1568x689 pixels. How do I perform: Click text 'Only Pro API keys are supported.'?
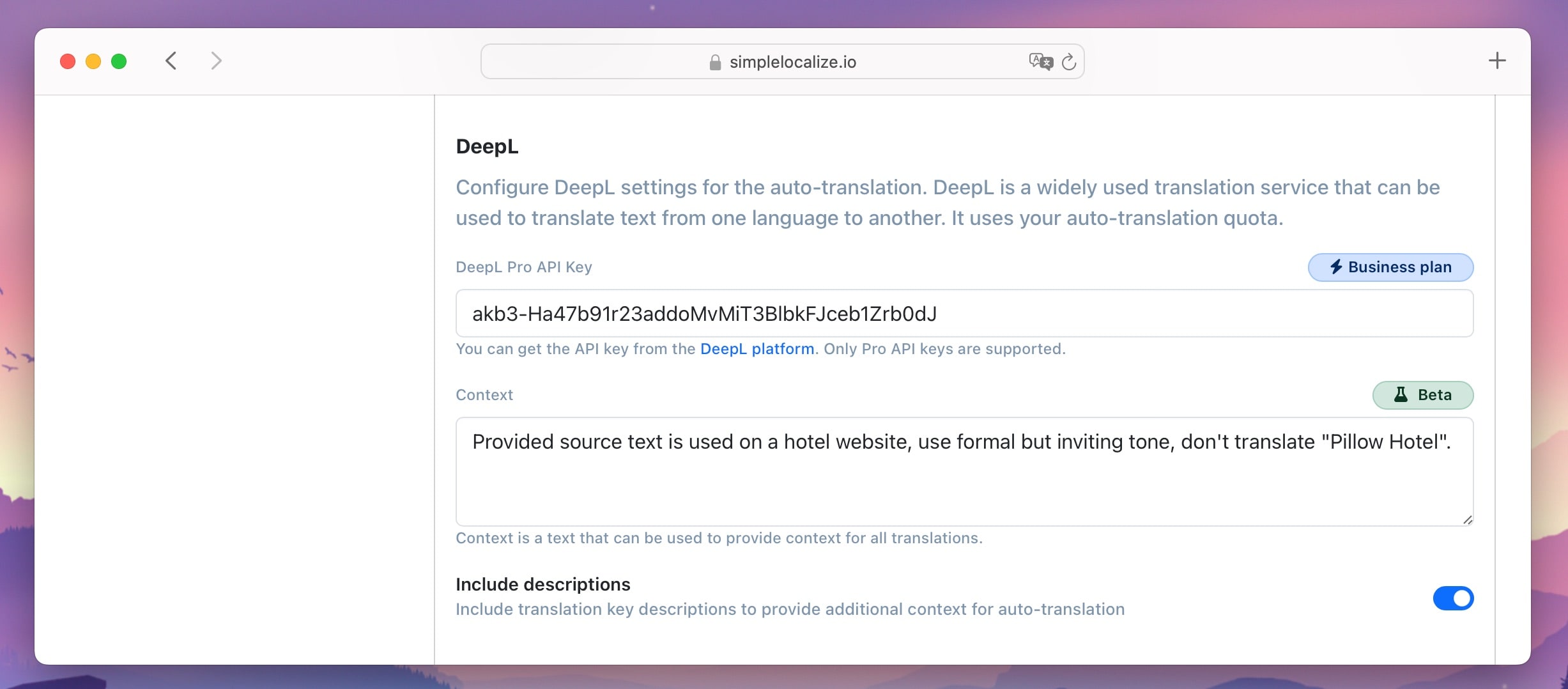point(944,349)
